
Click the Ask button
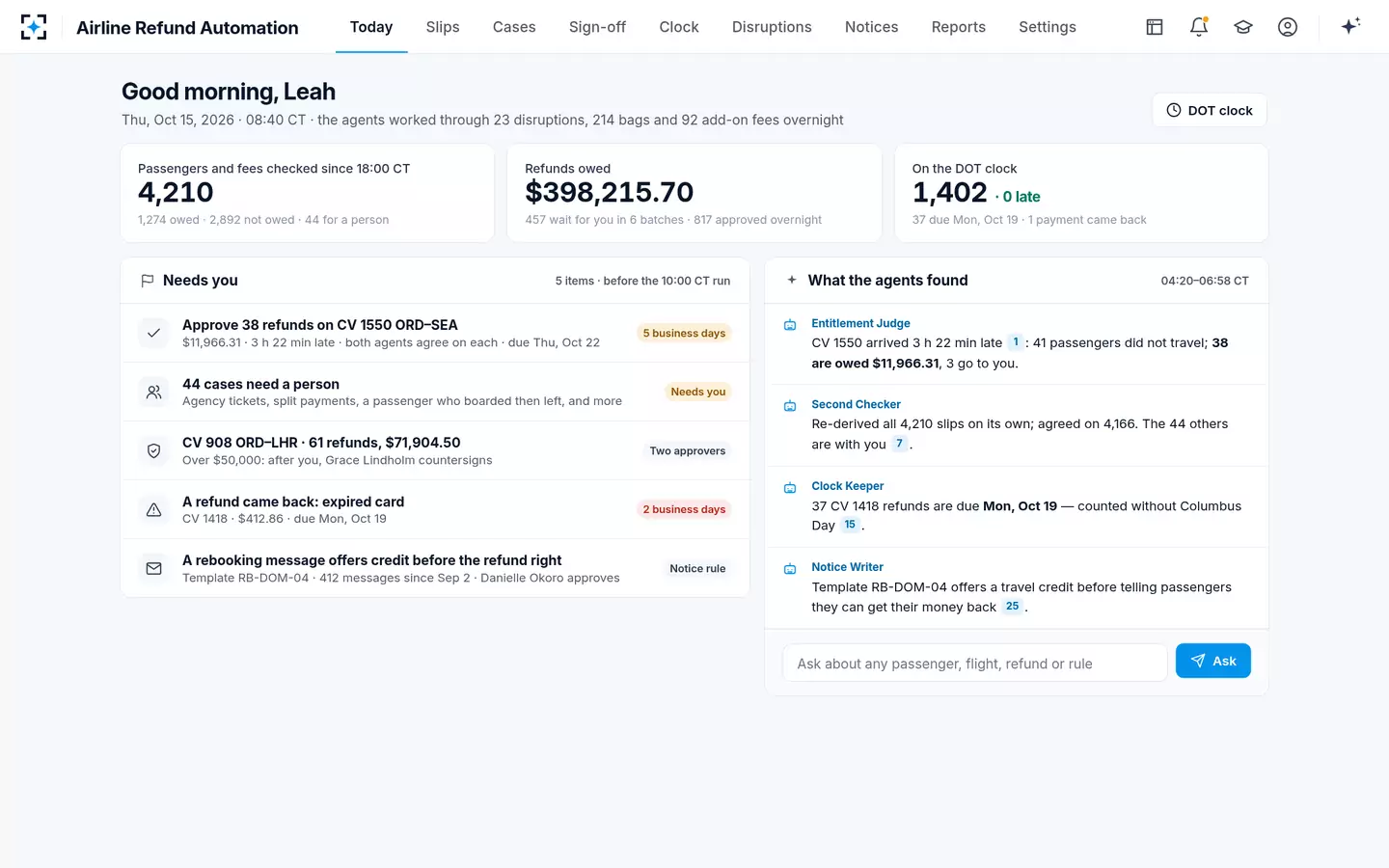(1213, 661)
